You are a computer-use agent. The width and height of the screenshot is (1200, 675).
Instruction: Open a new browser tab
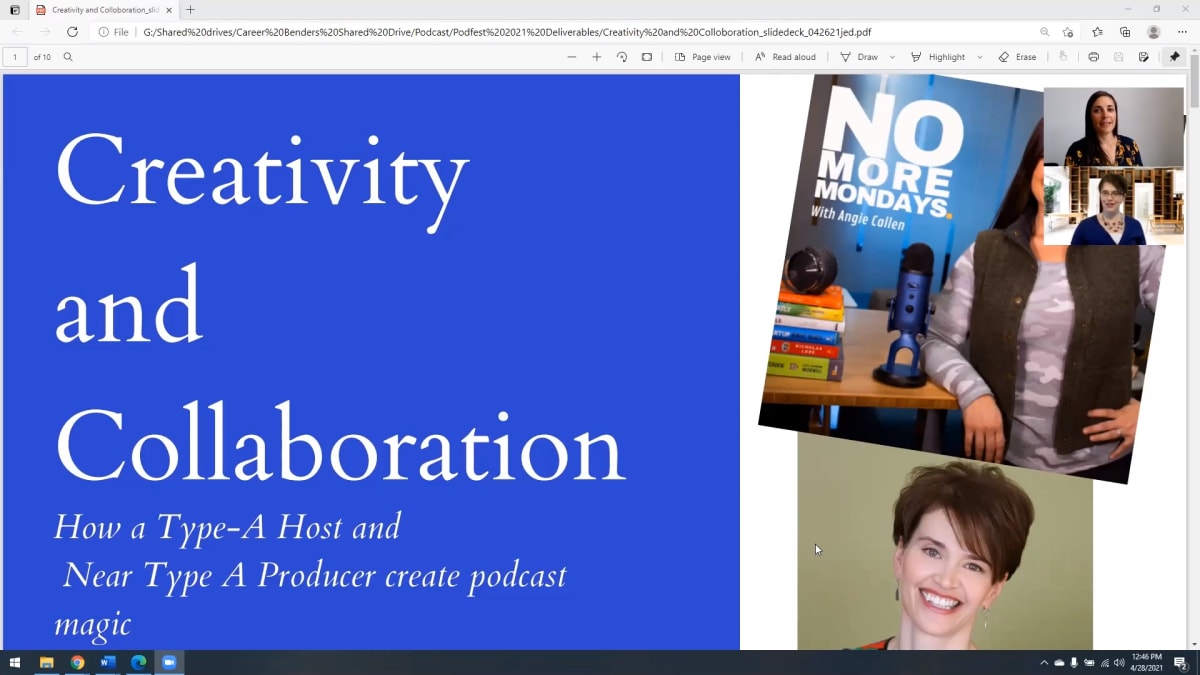coord(190,10)
